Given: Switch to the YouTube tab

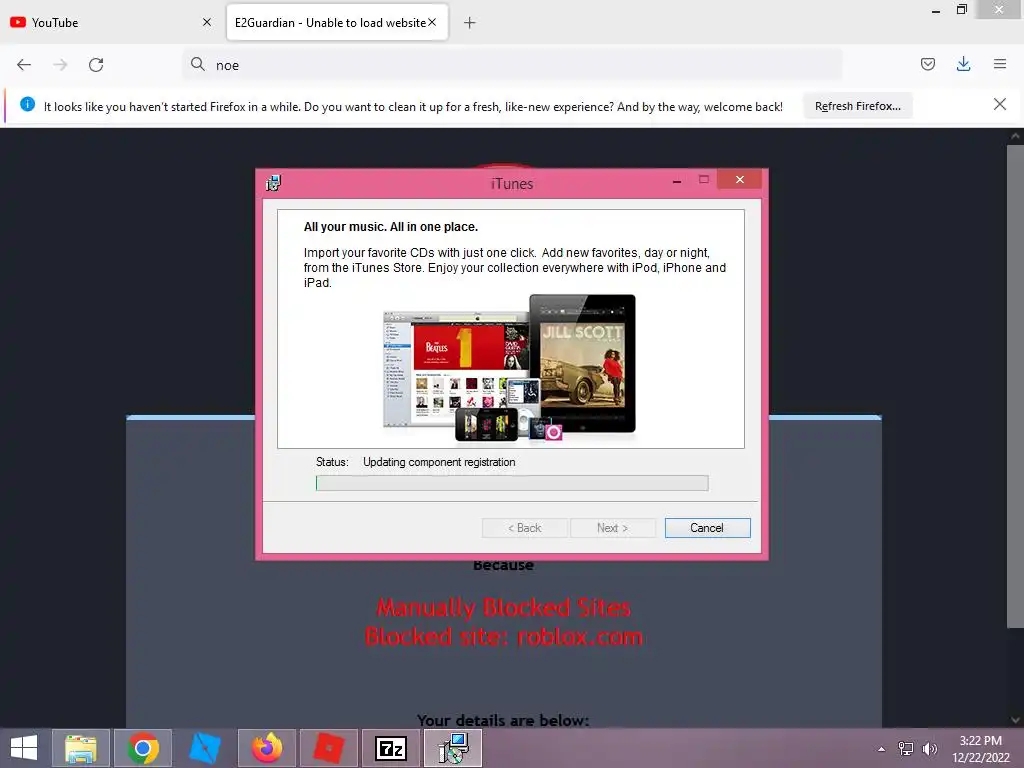Looking at the screenshot, I should 111,22.
